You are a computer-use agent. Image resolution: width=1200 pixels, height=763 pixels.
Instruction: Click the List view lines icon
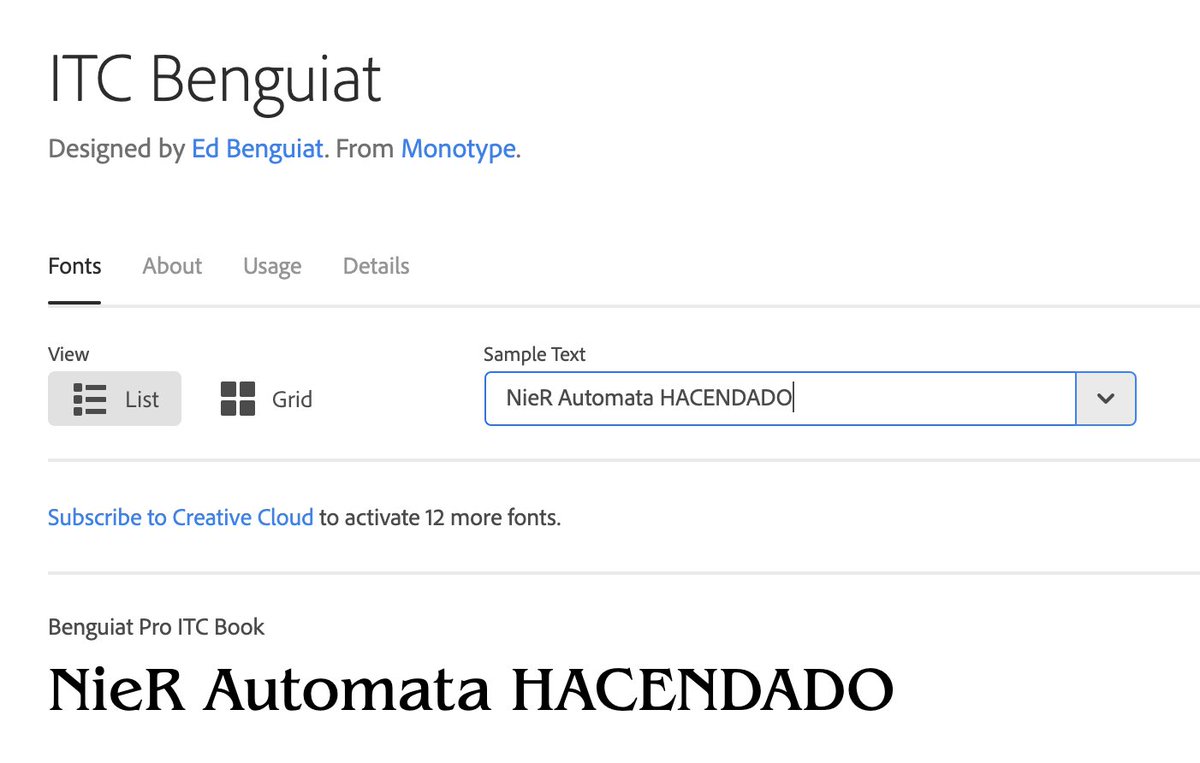[90, 399]
